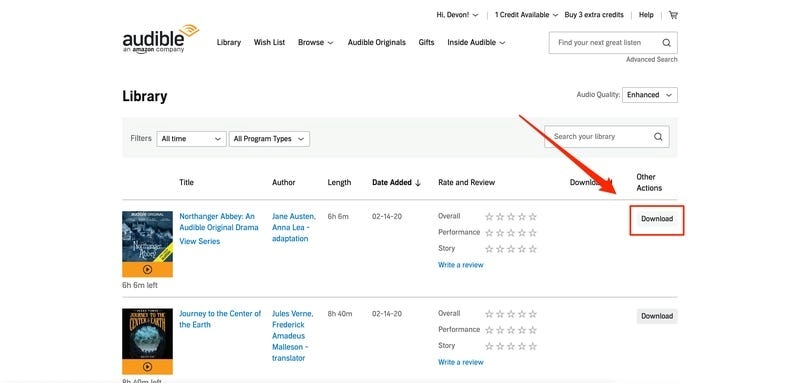The image size is (800, 383).
Task: Rate Northanger Abbey Story two stars
Action: coord(500,249)
